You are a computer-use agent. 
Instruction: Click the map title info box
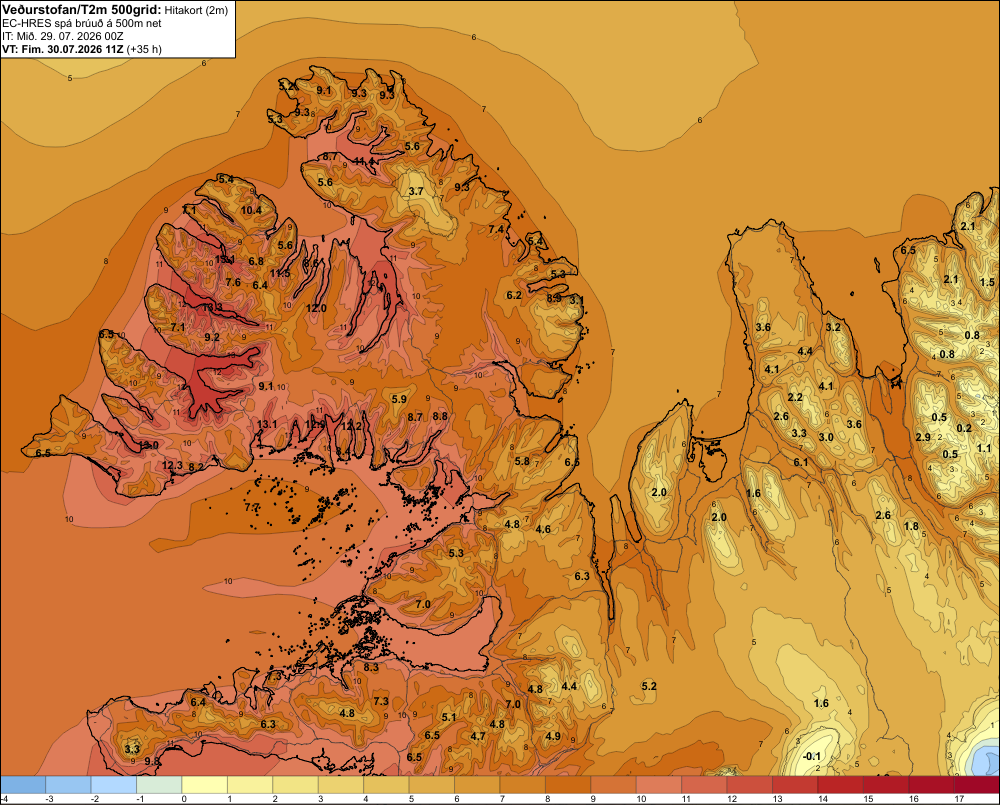point(118,29)
